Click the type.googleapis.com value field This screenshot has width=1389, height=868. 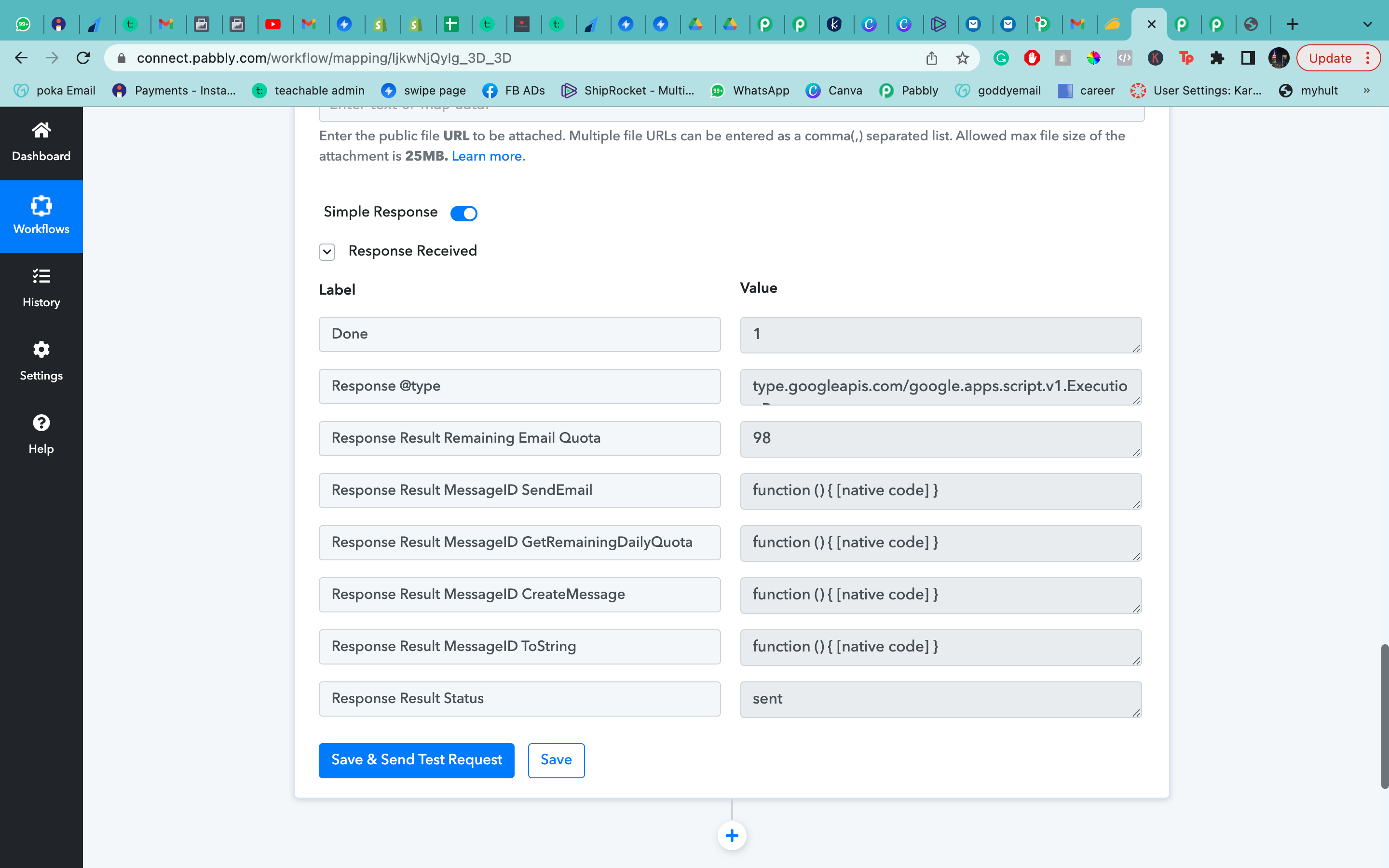click(x=941, y=387)
